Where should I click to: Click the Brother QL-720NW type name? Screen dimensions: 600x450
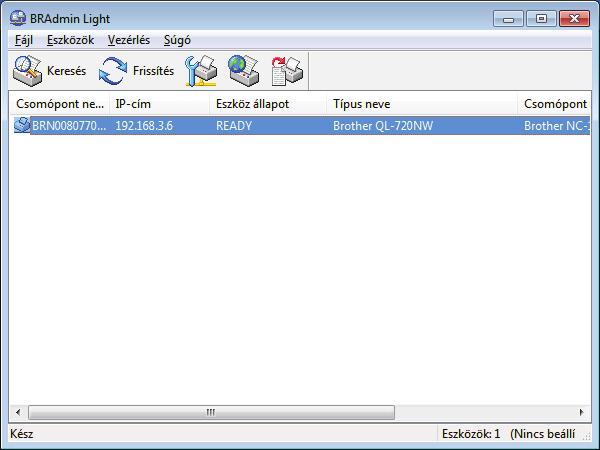[383, 126]
